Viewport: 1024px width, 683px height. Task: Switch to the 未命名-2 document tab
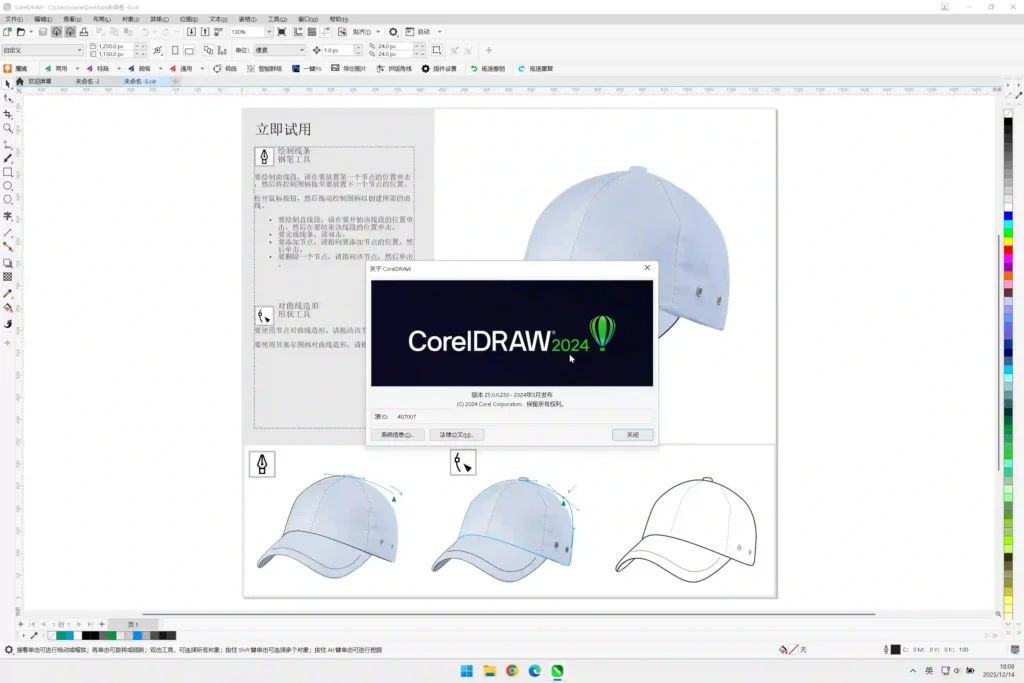[87, 82]
